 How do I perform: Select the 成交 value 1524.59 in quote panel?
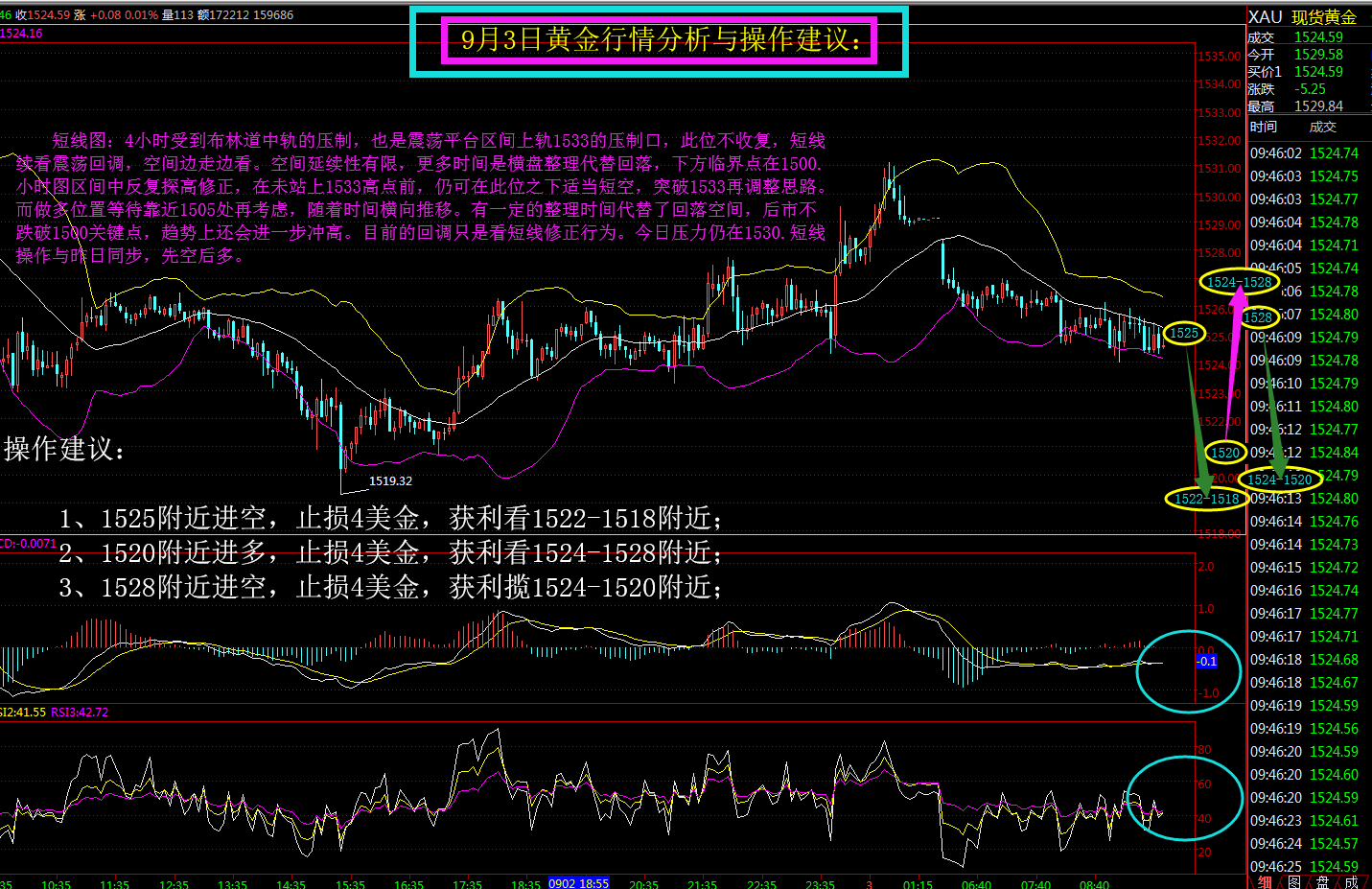pos(1318,37)
